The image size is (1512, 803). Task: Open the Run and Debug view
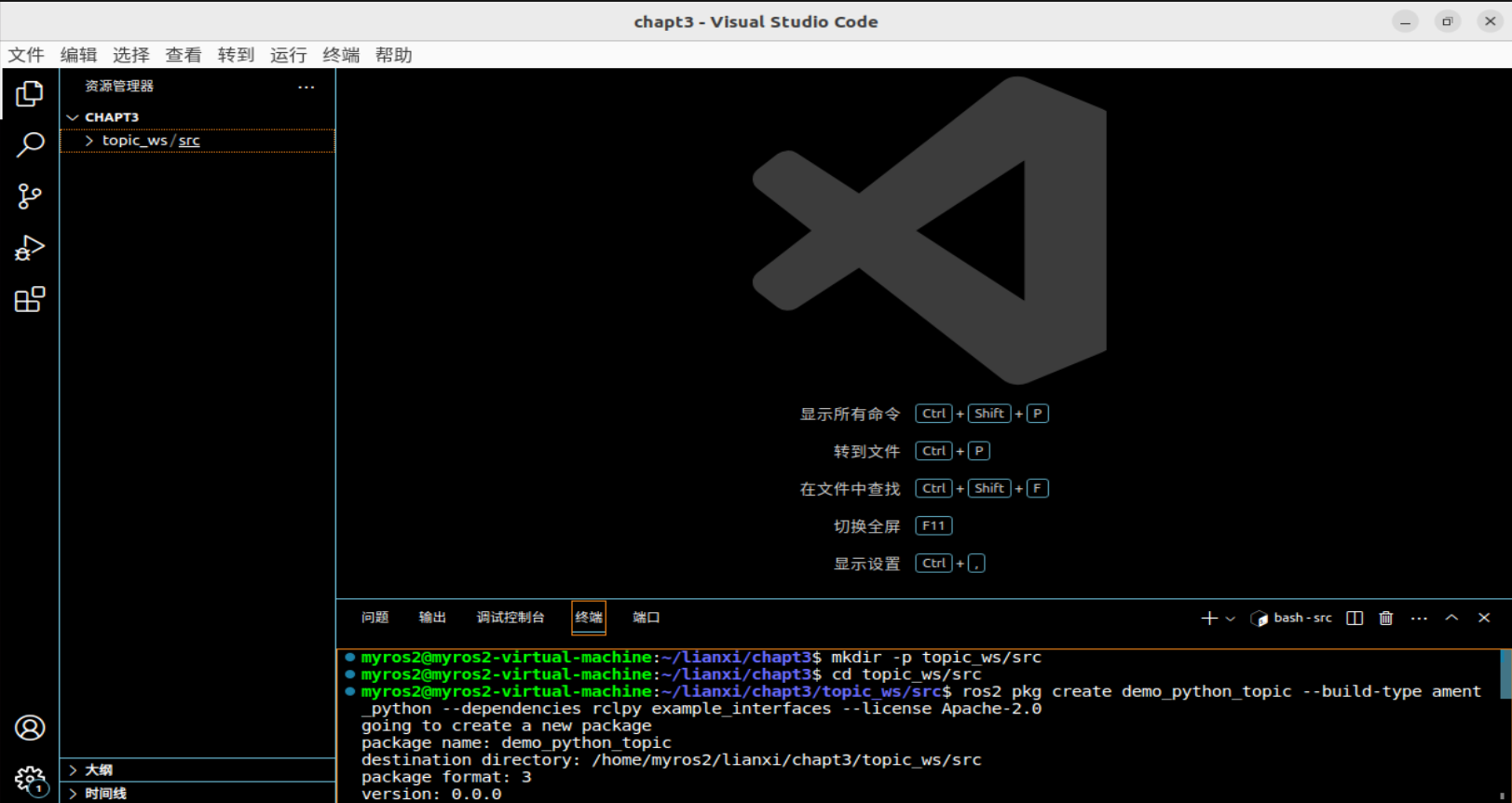pos(30,248)
